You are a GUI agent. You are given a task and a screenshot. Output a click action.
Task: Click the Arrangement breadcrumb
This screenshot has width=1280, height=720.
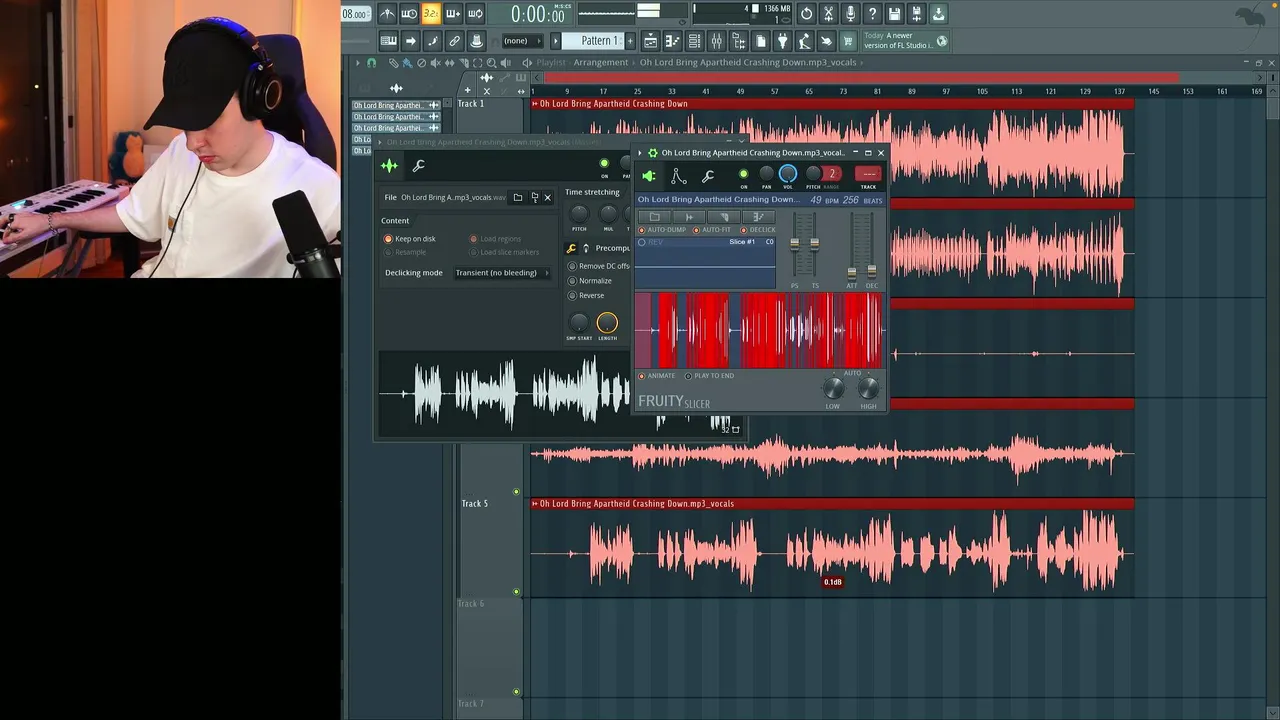[x=601, y=62]
